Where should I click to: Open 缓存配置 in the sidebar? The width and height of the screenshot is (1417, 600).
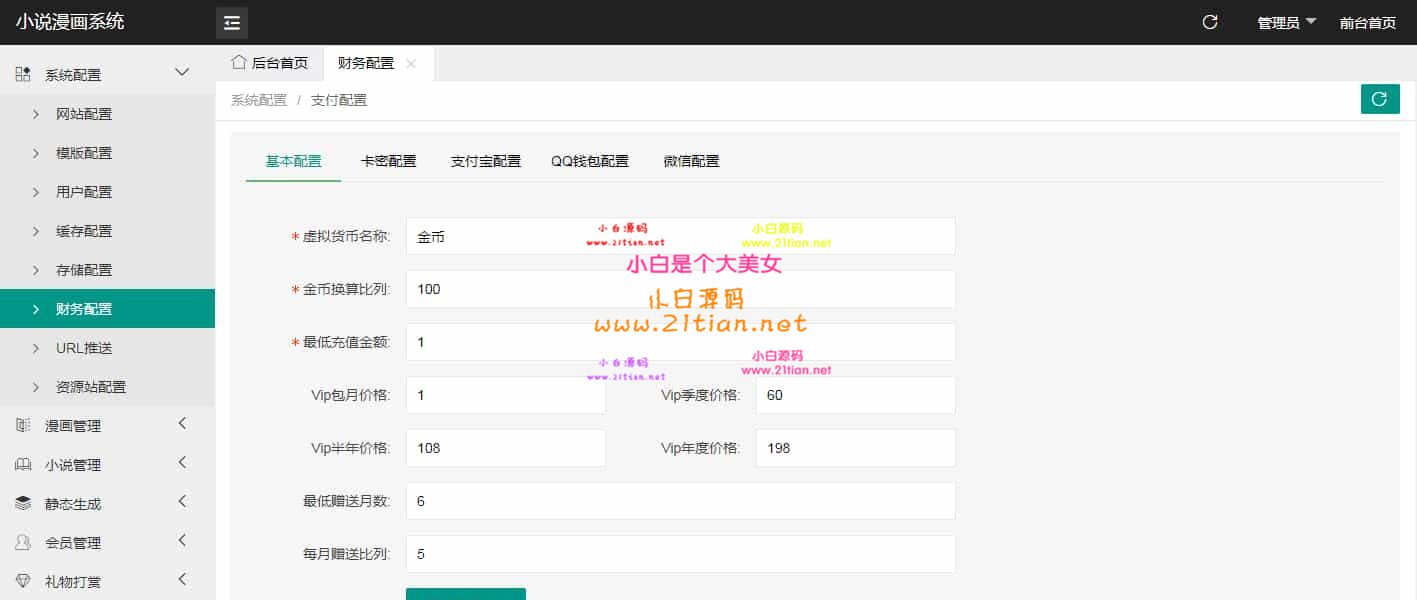point(107,231)
